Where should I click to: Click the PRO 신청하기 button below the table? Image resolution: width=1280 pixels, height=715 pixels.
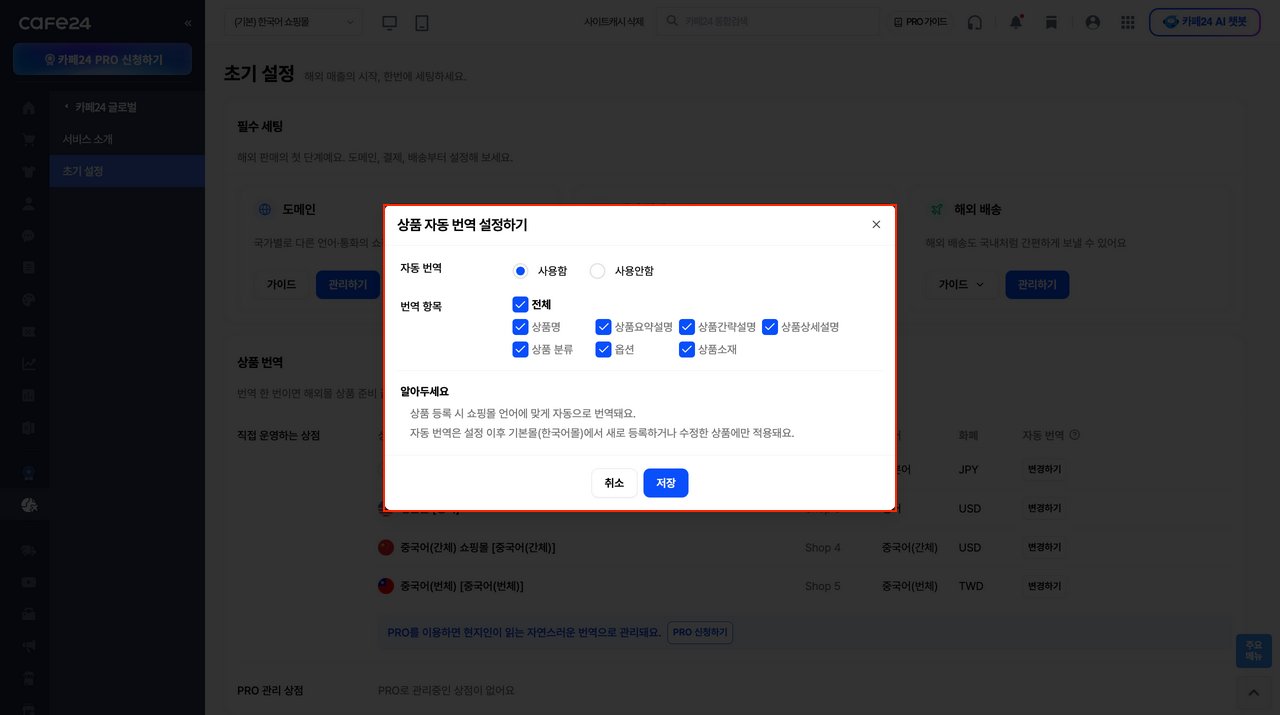click(x=700, y=632)
